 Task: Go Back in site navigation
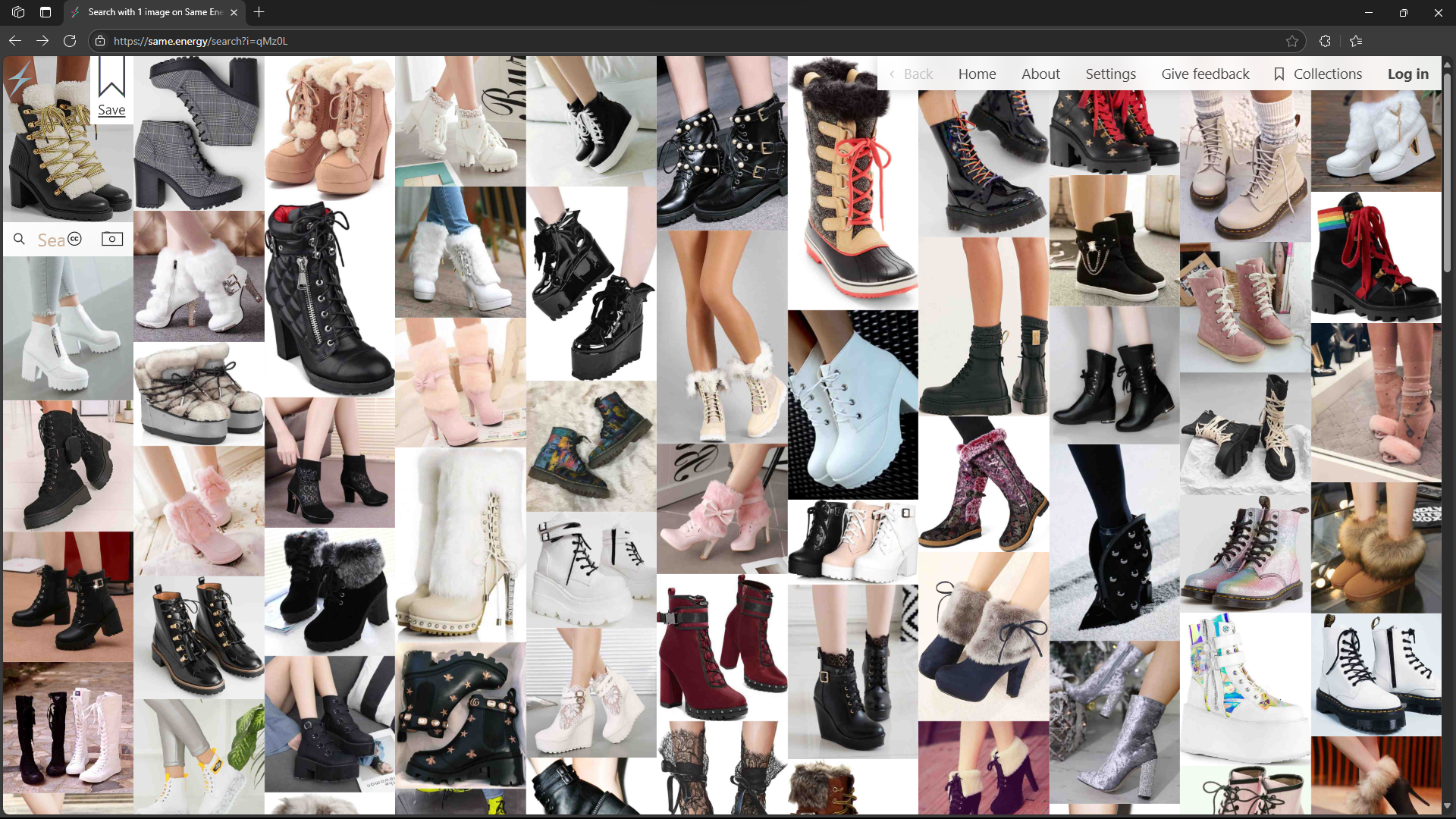911,74
